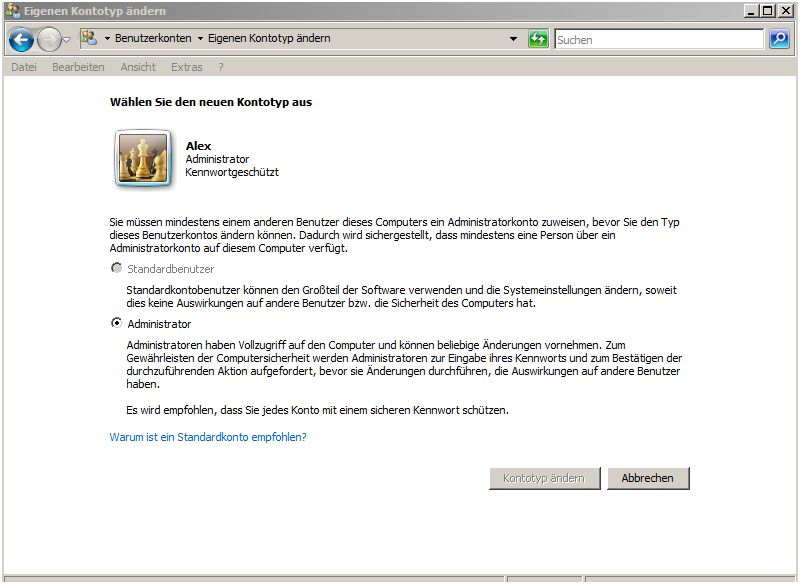Viewport: 800px width, 584px height.
Task: Open the recent pages dropdown arrow
Action: pos(67,39)
